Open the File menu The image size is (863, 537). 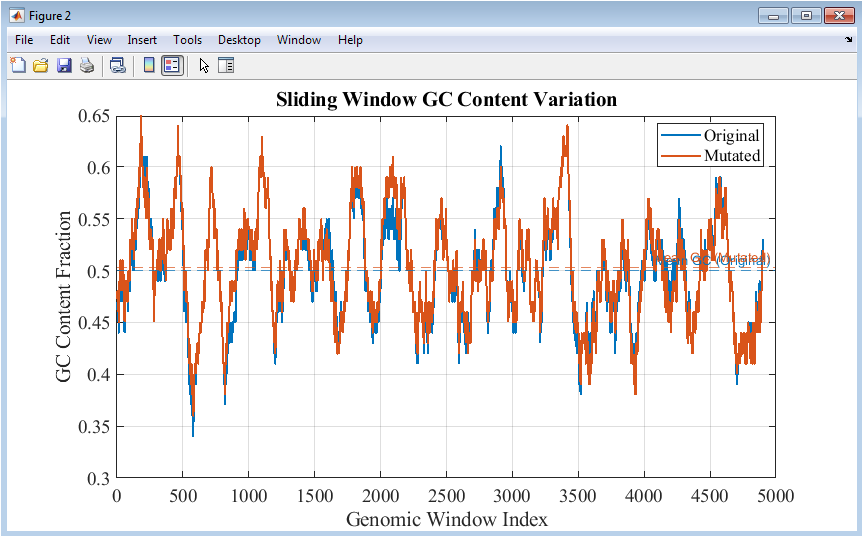tap(24, 40)
